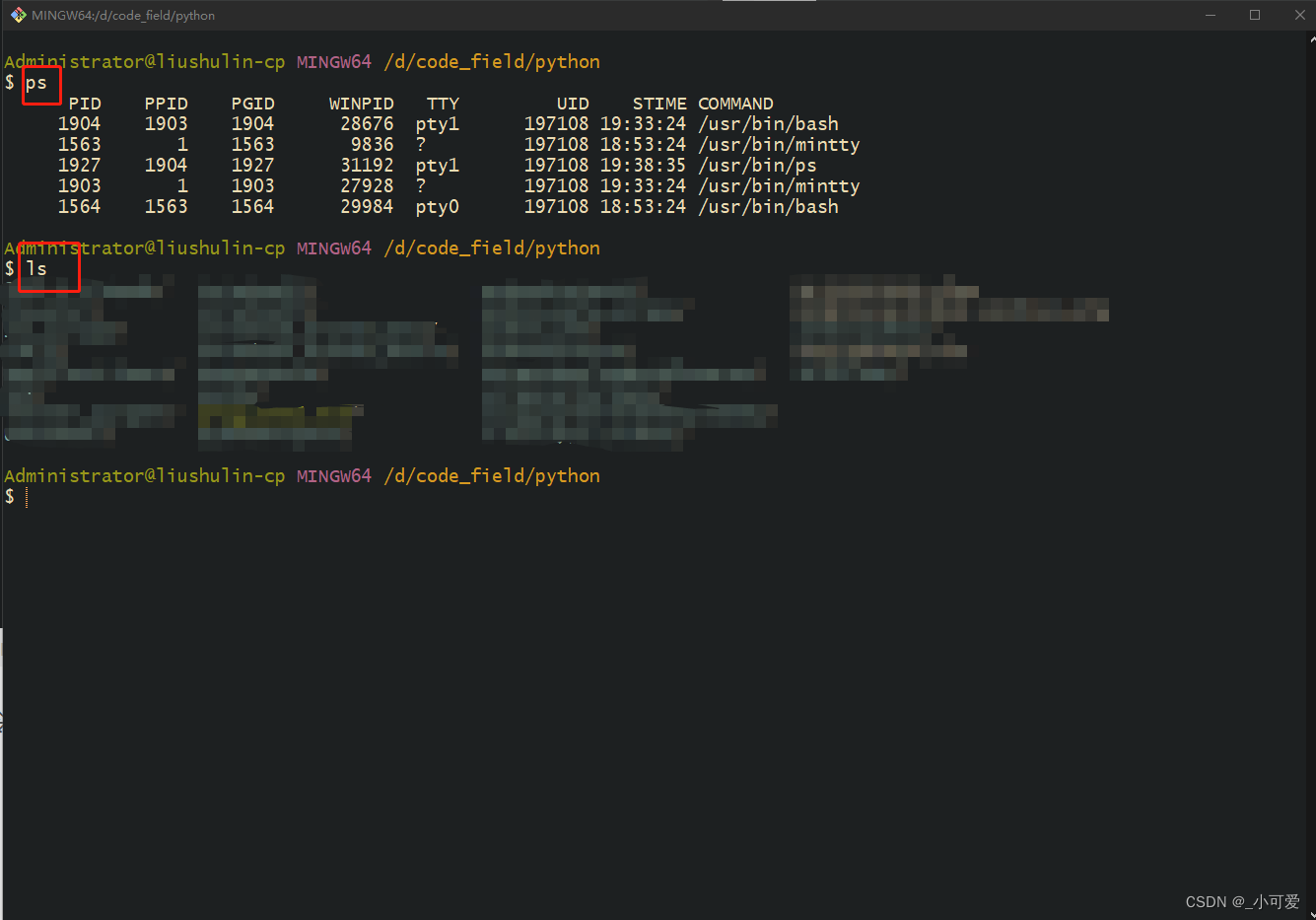Click /usr/bin/mintty in the WINPID 27928 row
Image resolution: width=1316 pixels, height=920 pixels.
pos(780,186)
